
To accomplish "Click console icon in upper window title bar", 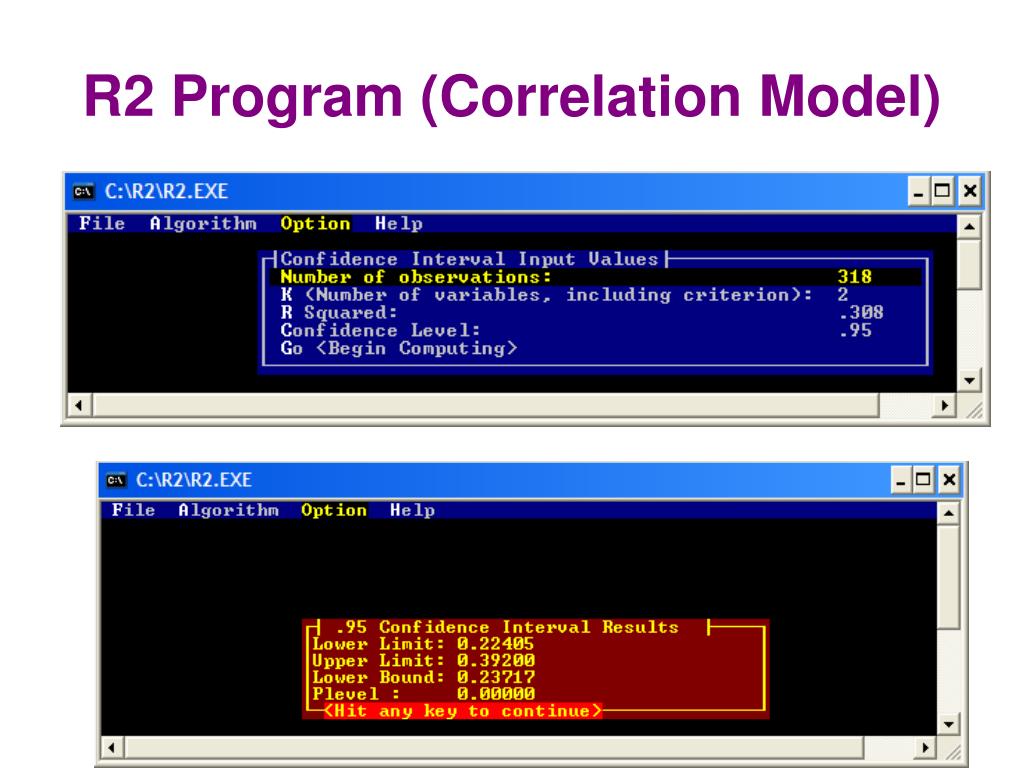I will [x=84, y=191].
